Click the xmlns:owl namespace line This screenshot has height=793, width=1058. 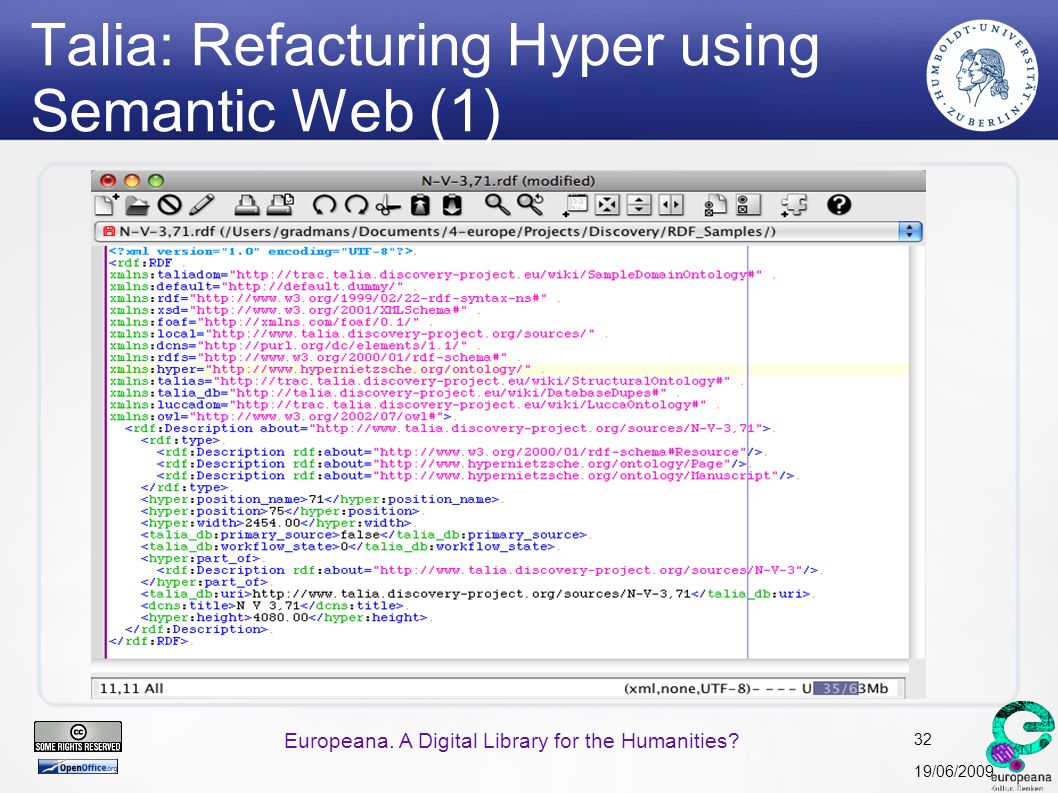(x=281, y=416)
